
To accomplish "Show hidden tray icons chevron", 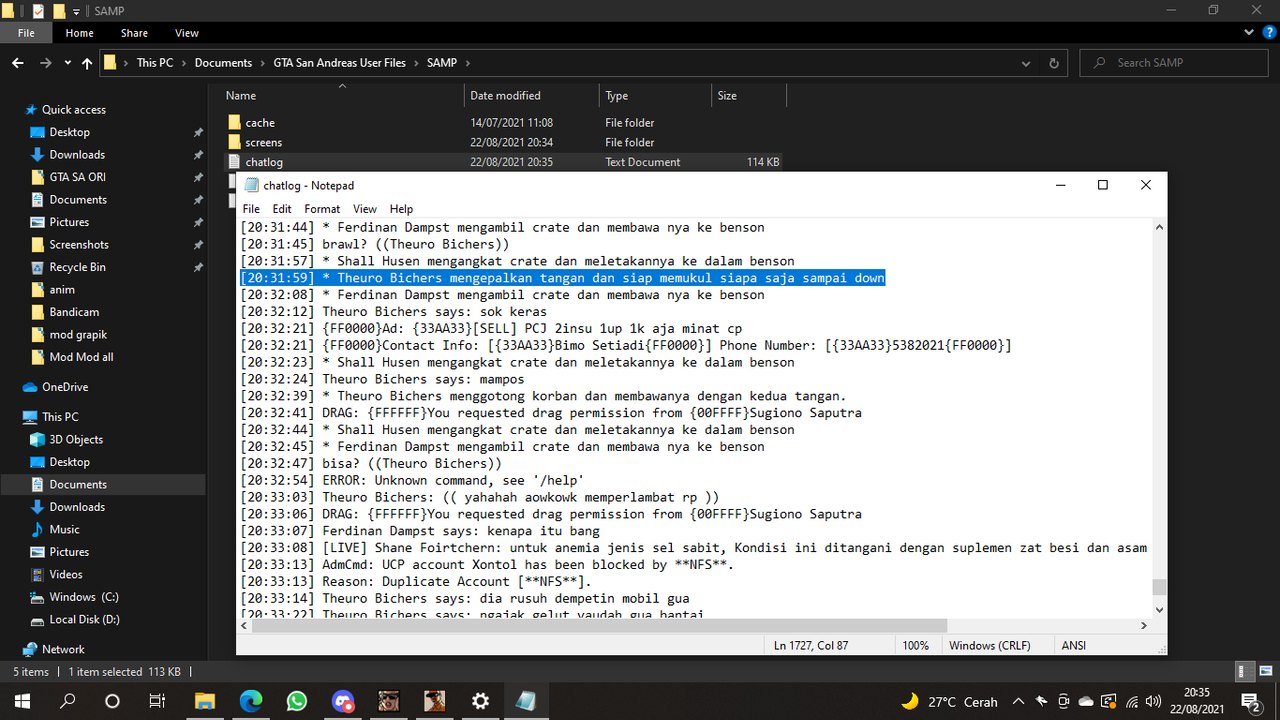I will (x=1018, y=702).
